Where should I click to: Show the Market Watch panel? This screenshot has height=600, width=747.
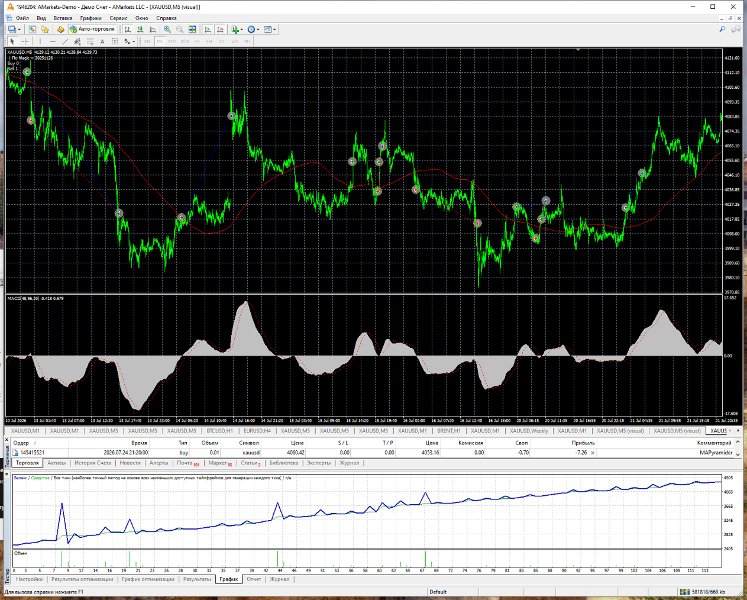32,30
